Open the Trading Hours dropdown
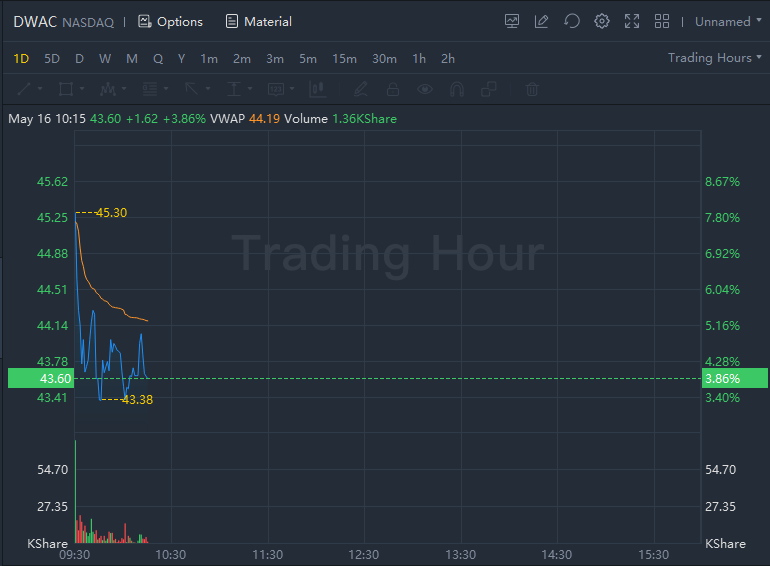Viewport: 770px width, 566px height. pos(715,58)
